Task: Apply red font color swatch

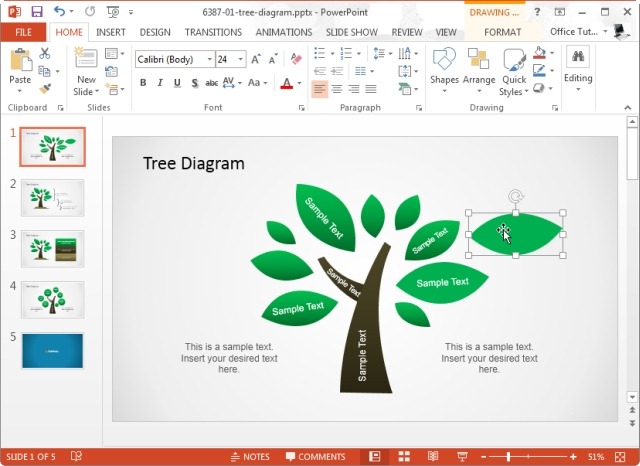Action: [287, 83]
